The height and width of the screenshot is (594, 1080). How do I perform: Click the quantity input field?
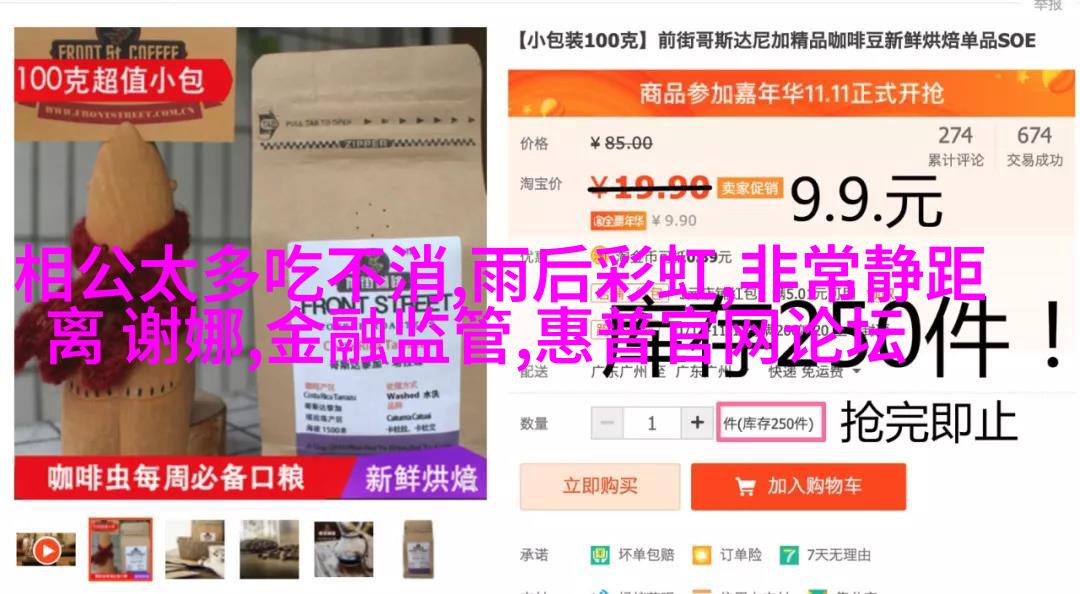point(652,422)
